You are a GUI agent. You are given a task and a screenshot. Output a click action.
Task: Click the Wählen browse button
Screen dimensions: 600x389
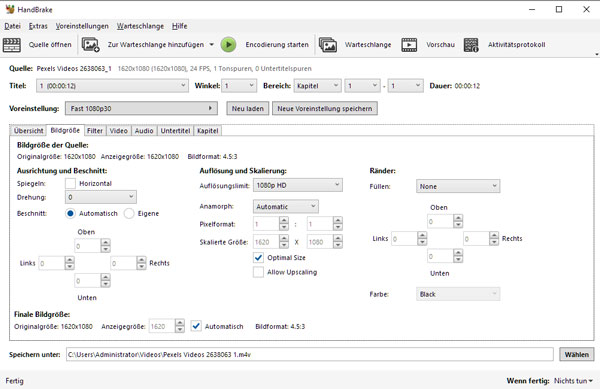577,355
